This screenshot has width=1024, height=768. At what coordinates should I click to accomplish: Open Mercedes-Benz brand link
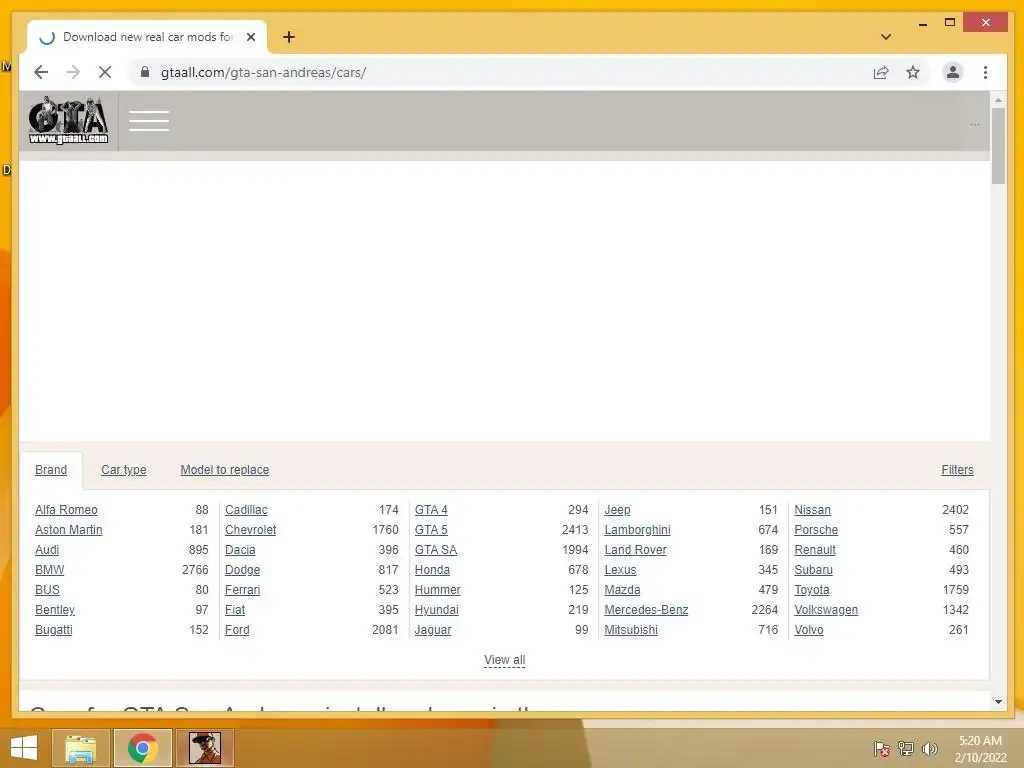646,610
